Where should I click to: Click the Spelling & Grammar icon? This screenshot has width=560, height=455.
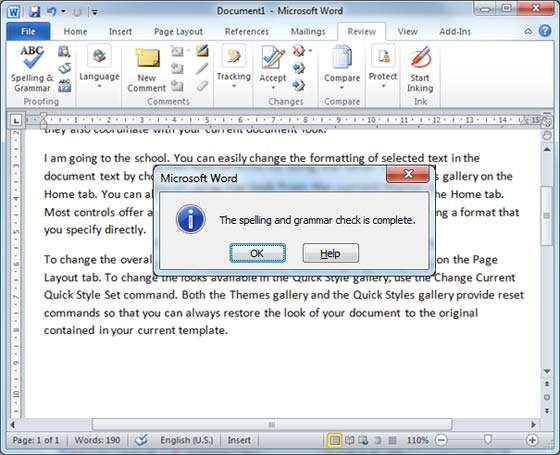pyautogui.click(x=31, y=57)
